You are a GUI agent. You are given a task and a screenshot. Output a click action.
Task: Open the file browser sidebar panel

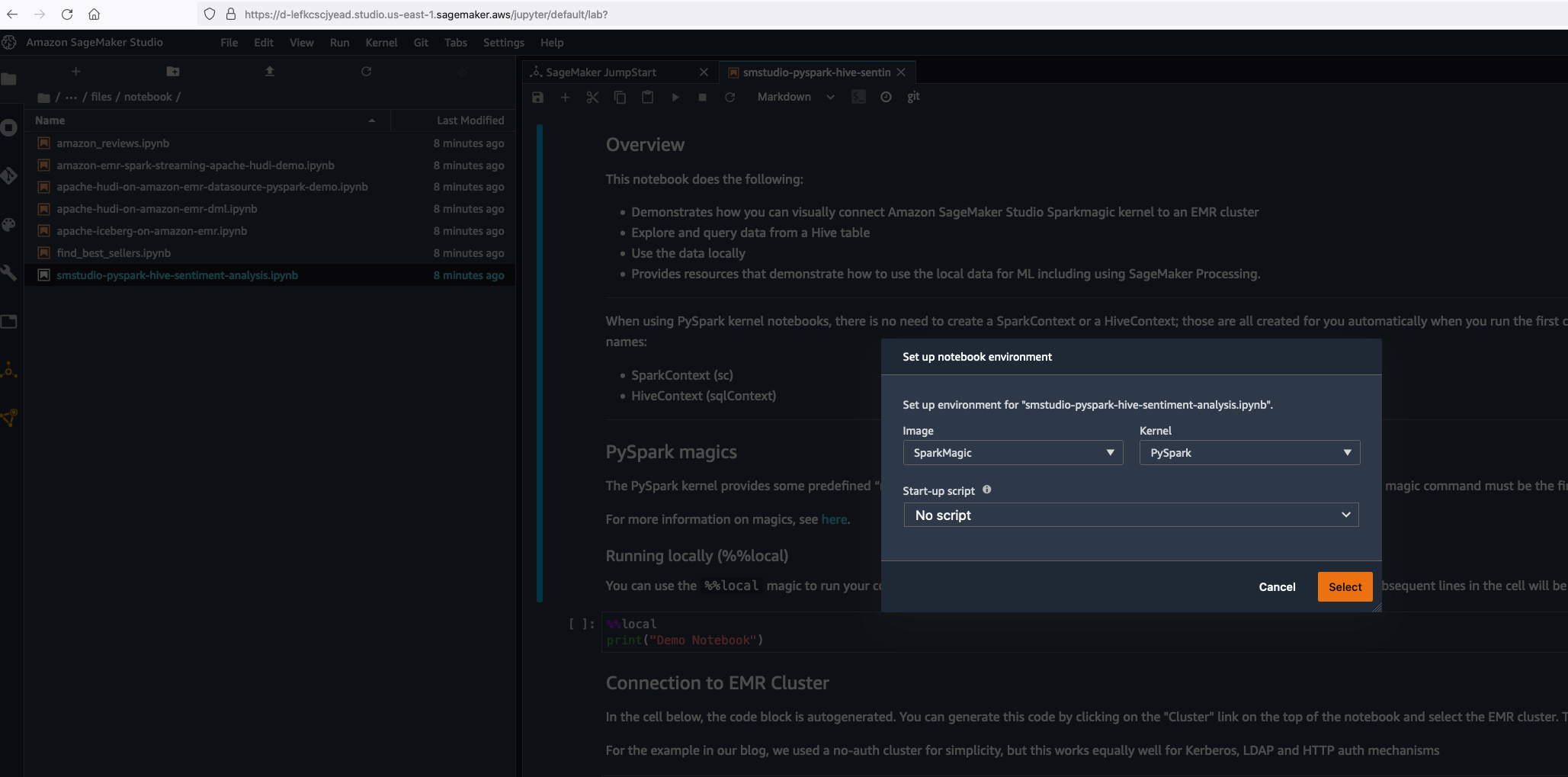coord(9,79)
